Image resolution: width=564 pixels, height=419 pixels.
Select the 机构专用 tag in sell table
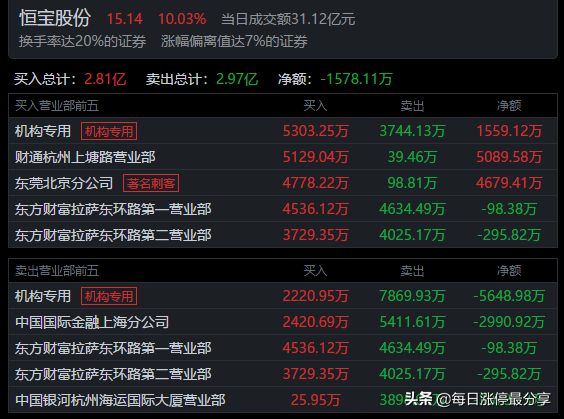pos(109,296)
